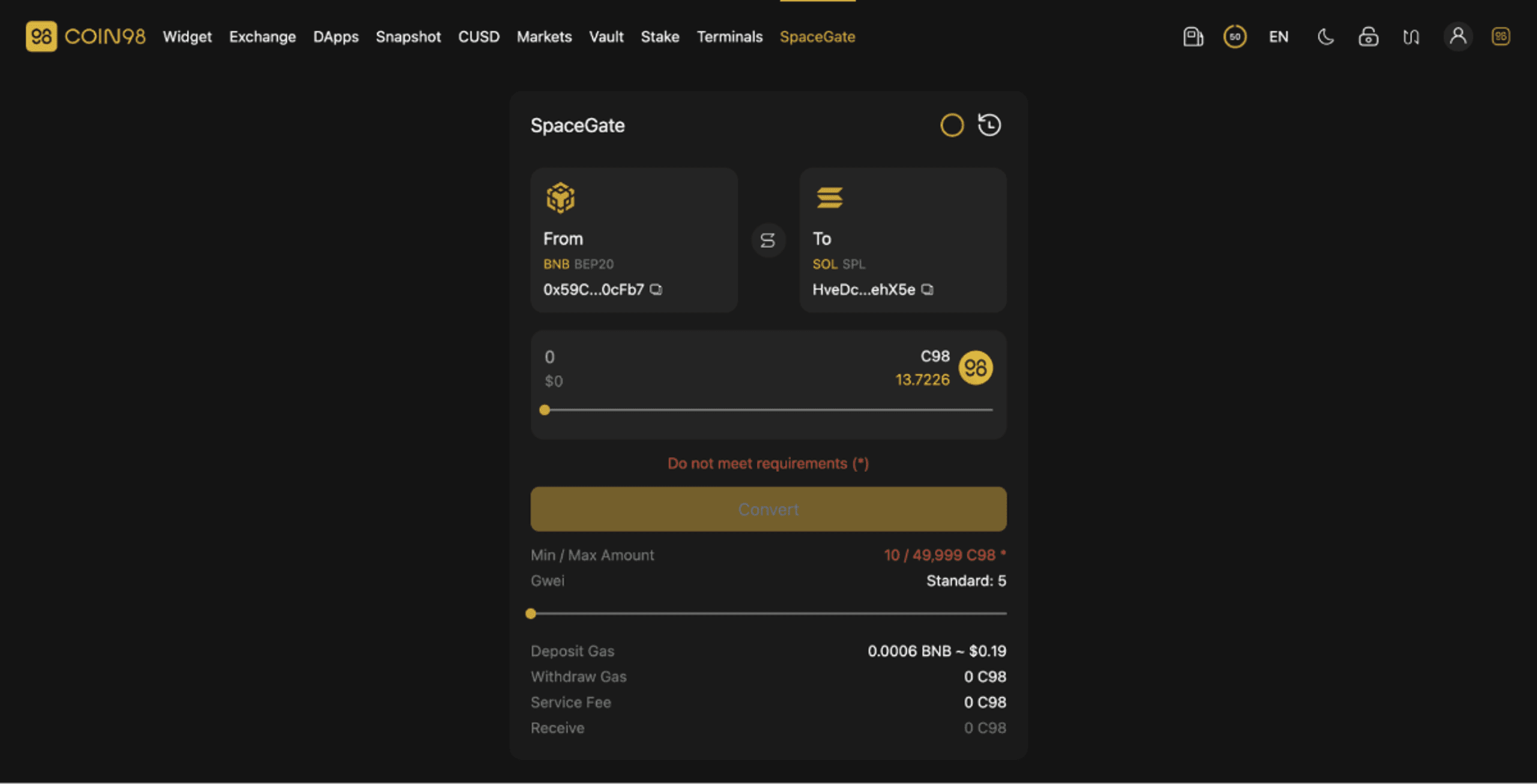Screen dimensions: 1537x784
Task: Click the Do not meet requirements message
Action: tap(768, 463)
